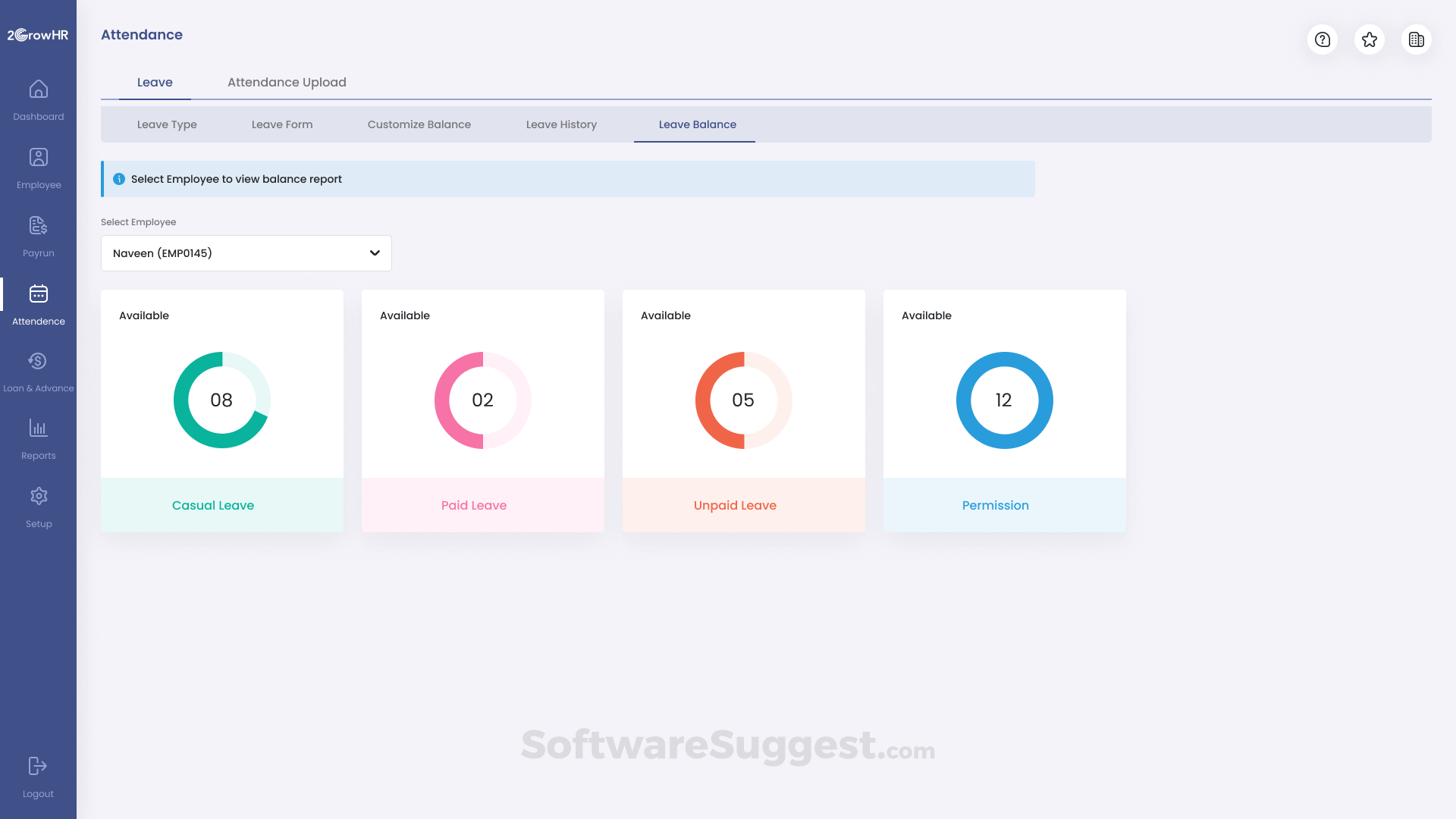1456x819 pixels.
Task: Open the Payrun section
Action: pyautogui.click(x=38, y=226)
